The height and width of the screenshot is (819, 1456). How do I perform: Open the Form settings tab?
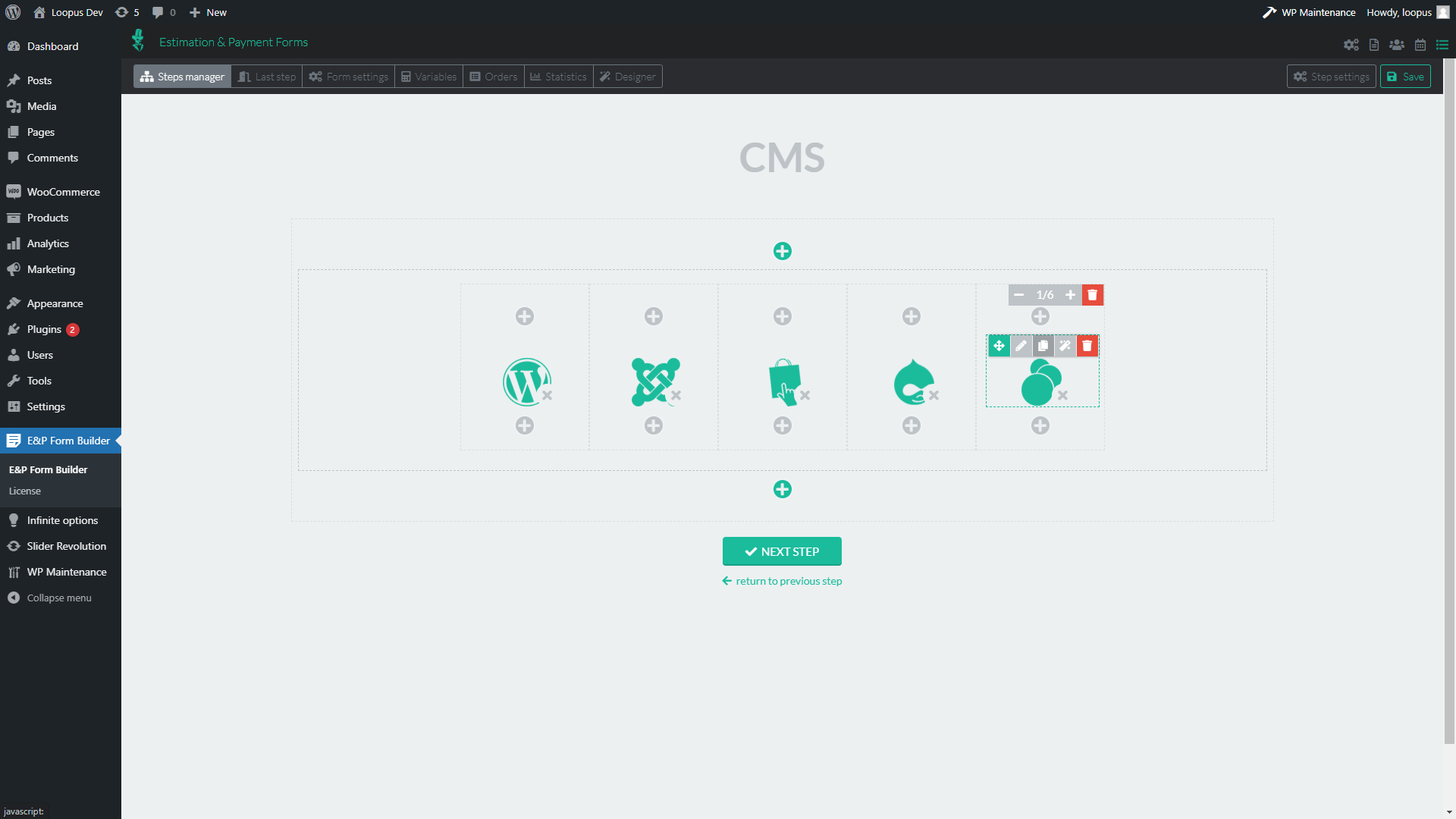(x=349, y=77)
